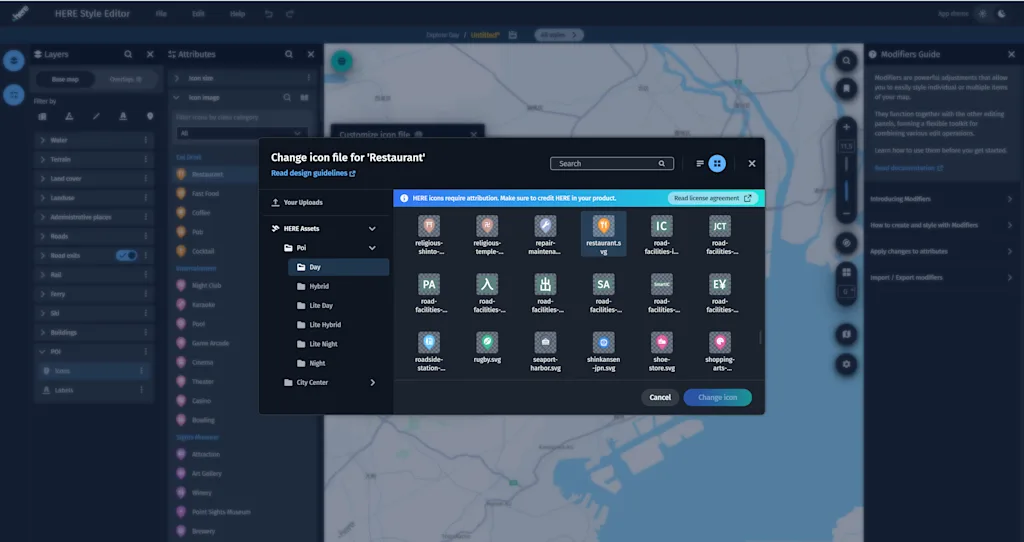Expand the Water layer

point(42,140)
